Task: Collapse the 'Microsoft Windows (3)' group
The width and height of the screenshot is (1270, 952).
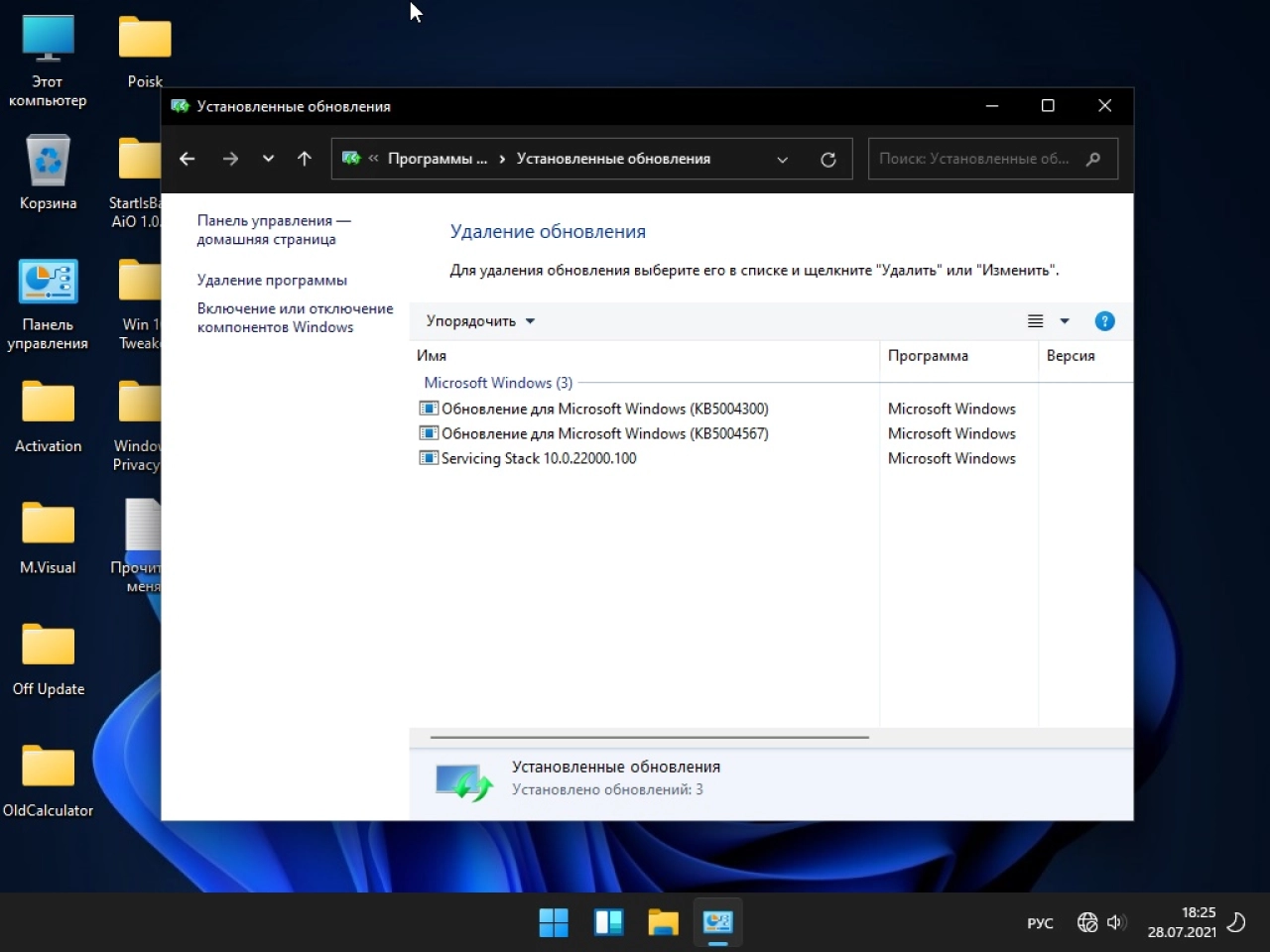Action: click(x=498, y=383)
